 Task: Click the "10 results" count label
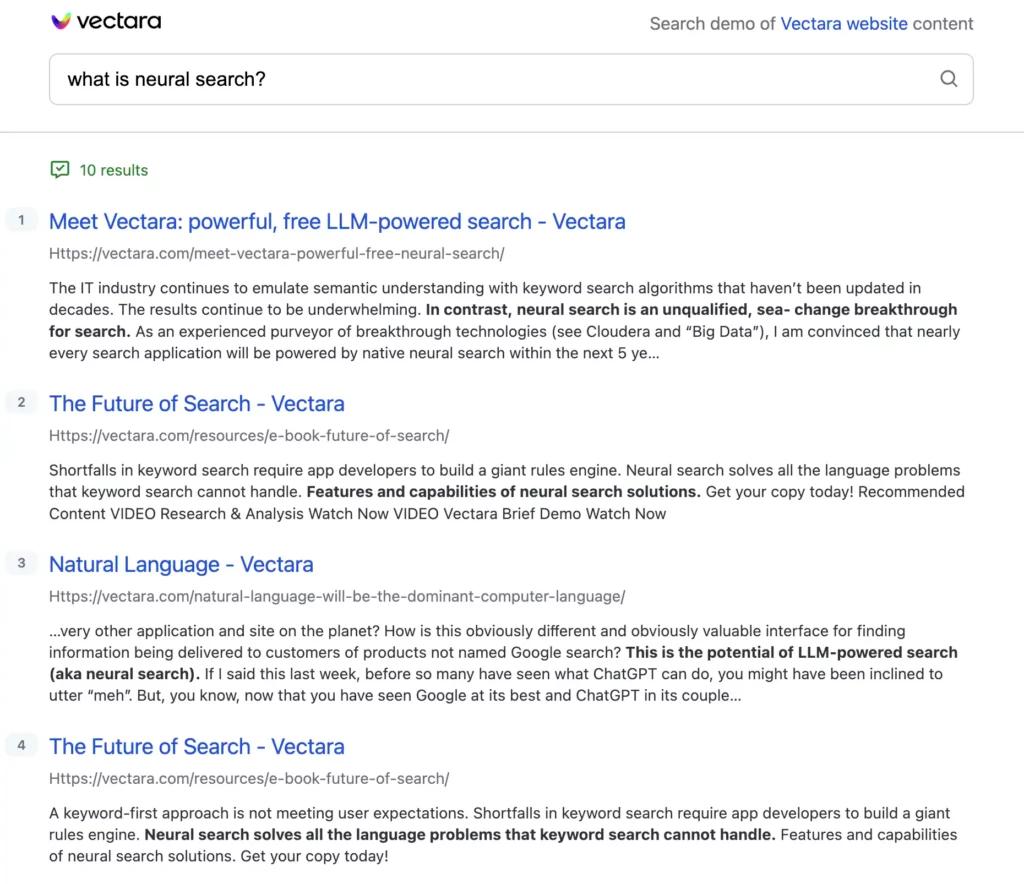point(113,170)
